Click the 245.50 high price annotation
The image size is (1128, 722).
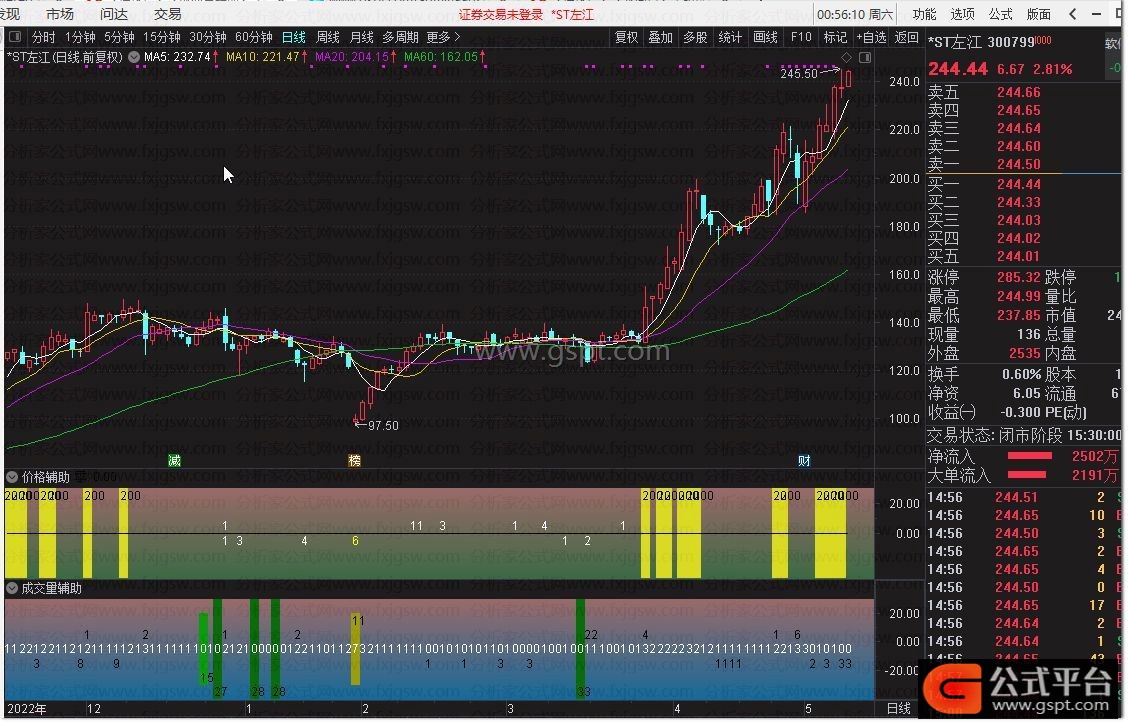[799, 73]
